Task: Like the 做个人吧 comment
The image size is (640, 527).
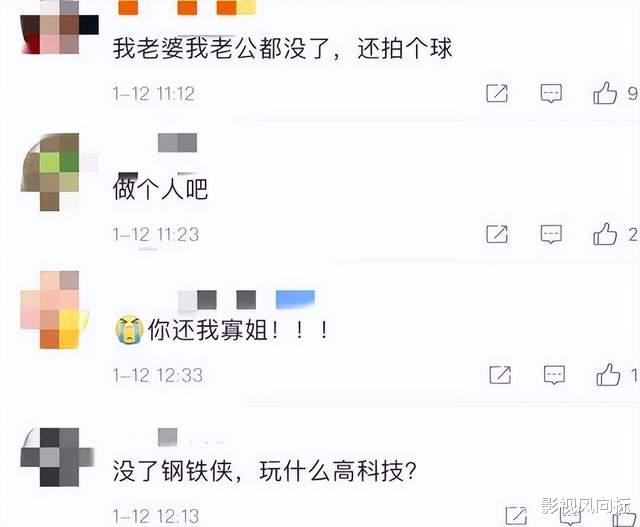Action: pos(605,234)
